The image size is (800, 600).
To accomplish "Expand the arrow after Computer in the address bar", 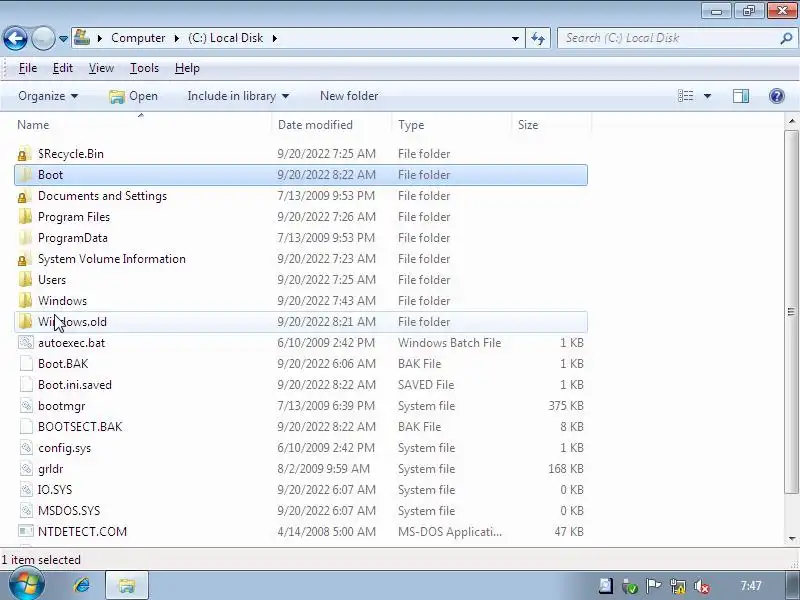I will (x=177, y=38).
